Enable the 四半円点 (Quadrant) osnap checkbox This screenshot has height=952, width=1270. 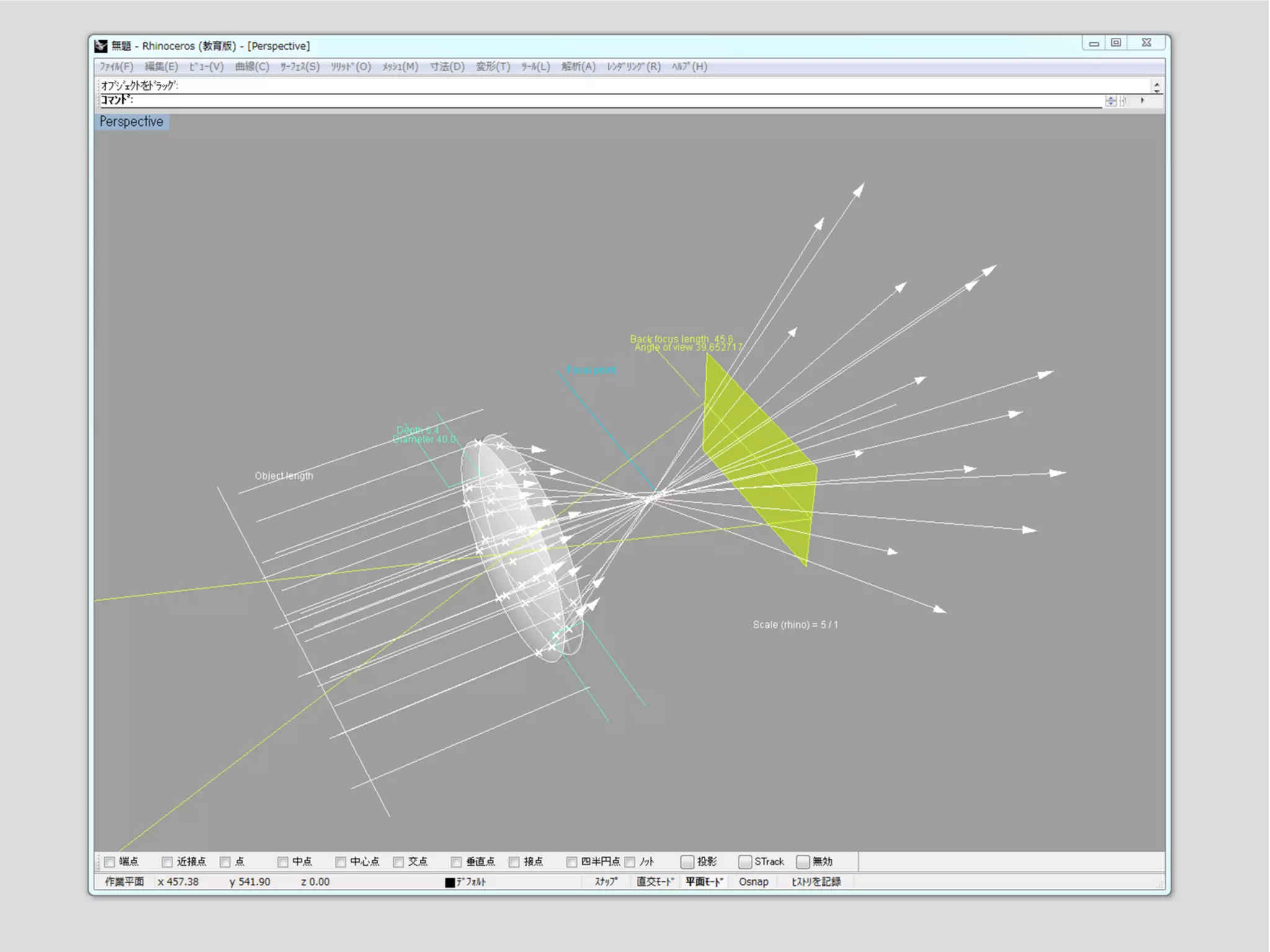[572, 862]
